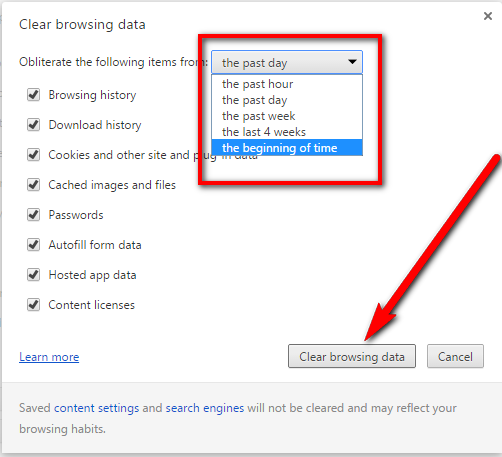
Task: Follow the search engines link
Action: point(205,408)
